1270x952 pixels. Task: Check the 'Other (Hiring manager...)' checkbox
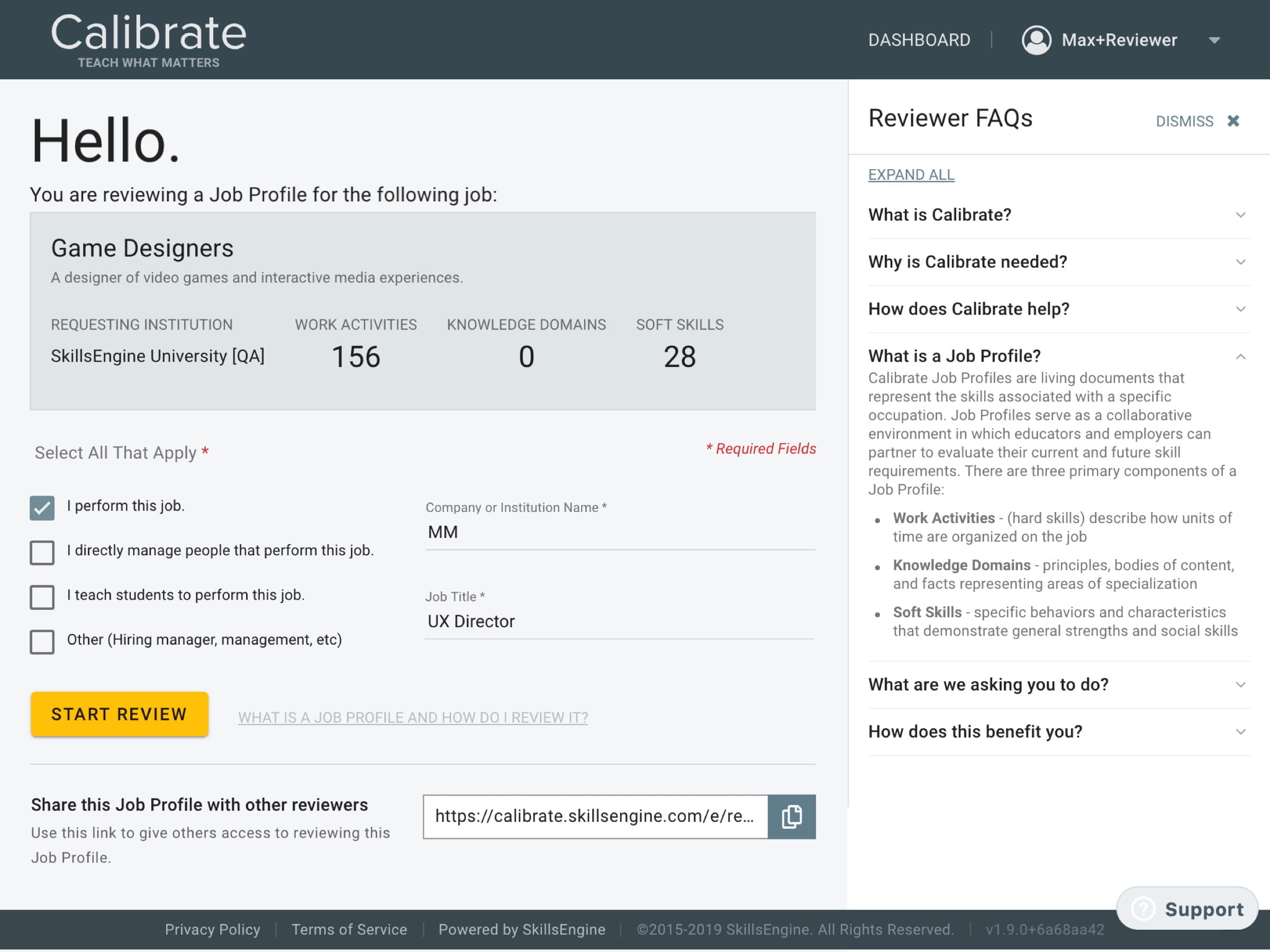click(x=42, y=642)
